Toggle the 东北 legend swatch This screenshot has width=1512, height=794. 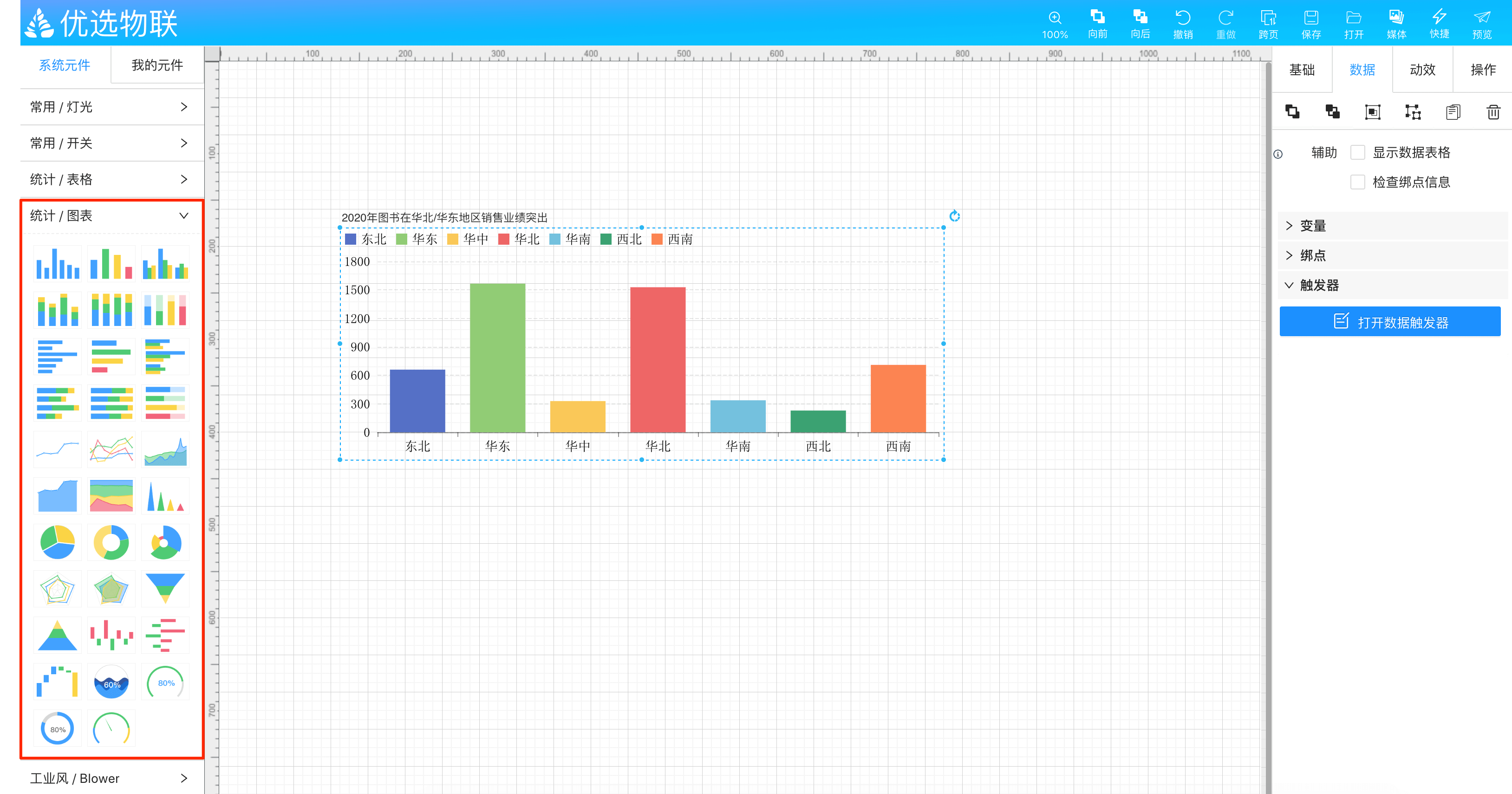[x=351, y=239]
